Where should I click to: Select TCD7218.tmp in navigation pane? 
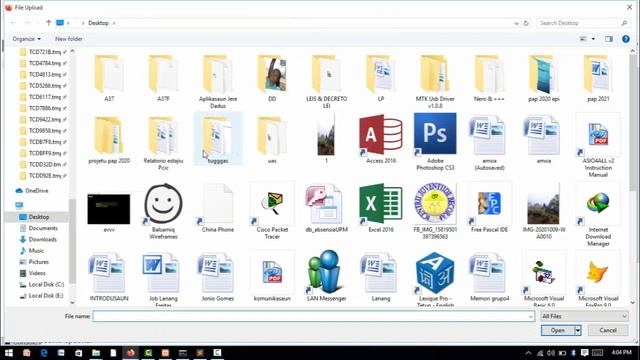tap(43, 52)
